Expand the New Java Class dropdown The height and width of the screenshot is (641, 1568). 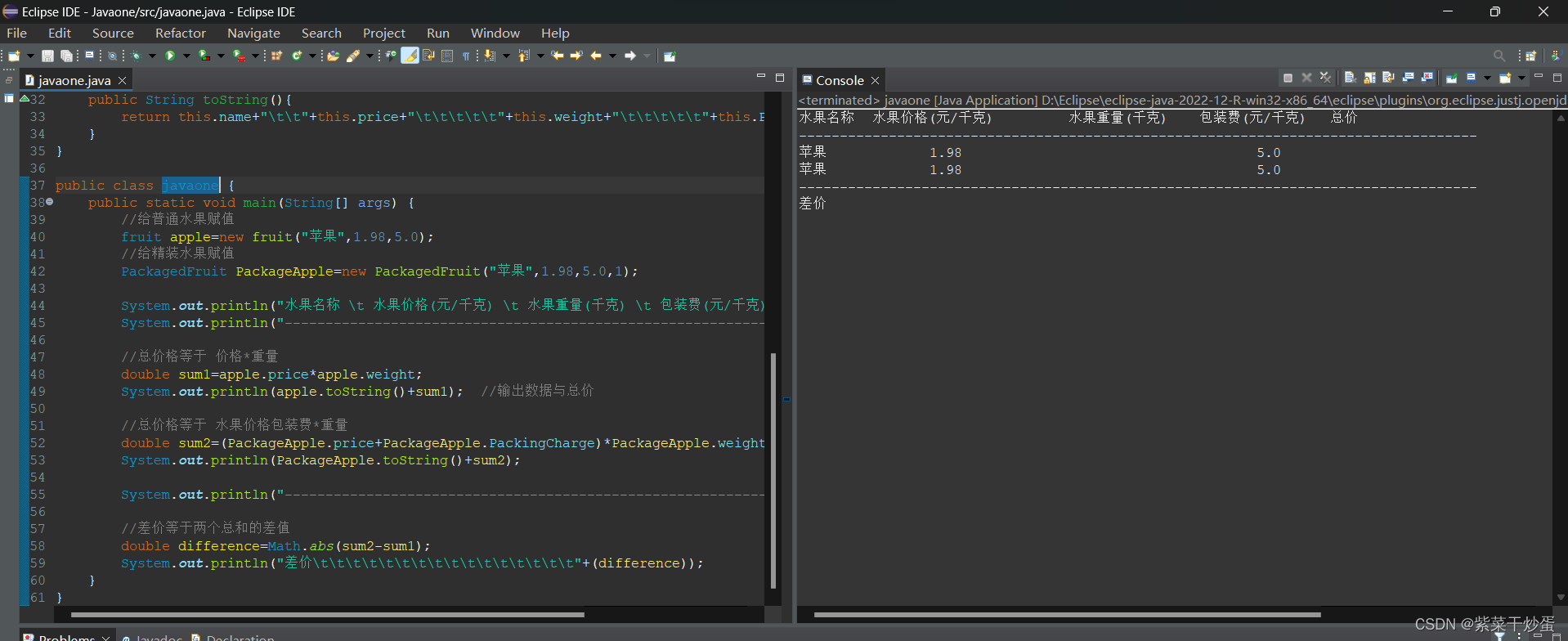tap(312, 56)
